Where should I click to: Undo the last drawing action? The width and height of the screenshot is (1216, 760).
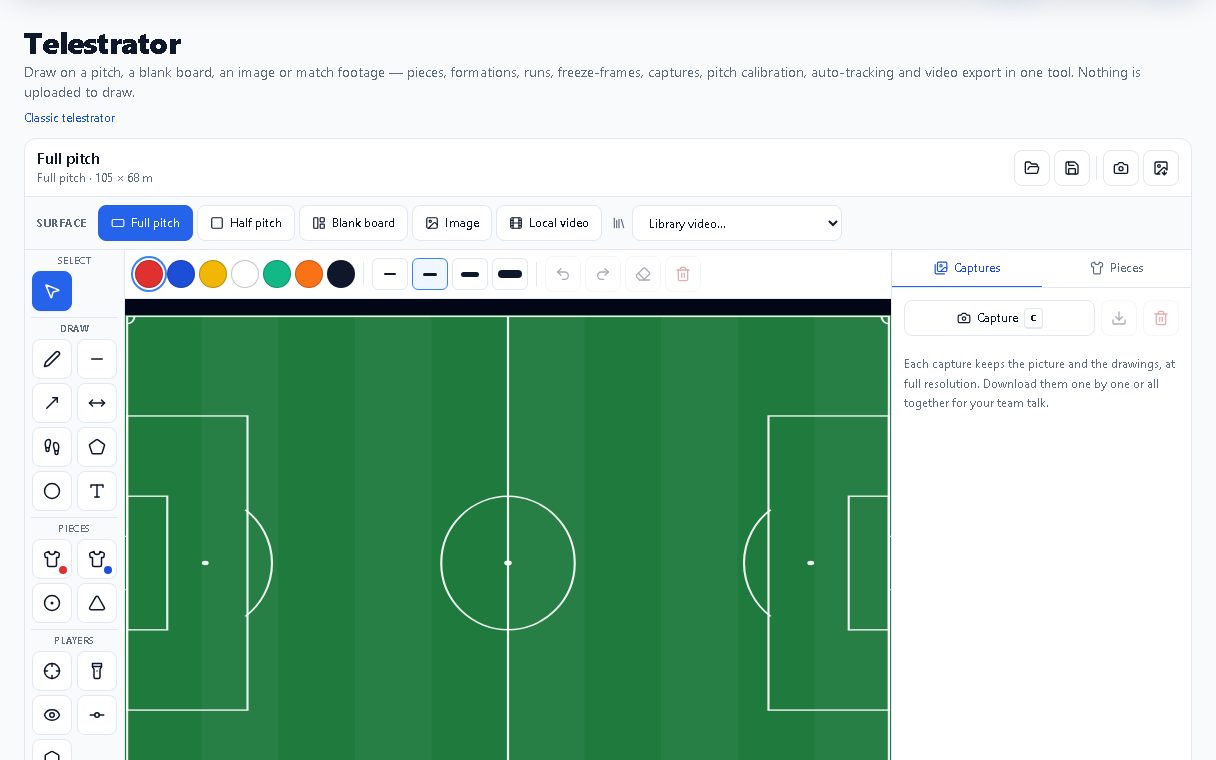[563, 274]
